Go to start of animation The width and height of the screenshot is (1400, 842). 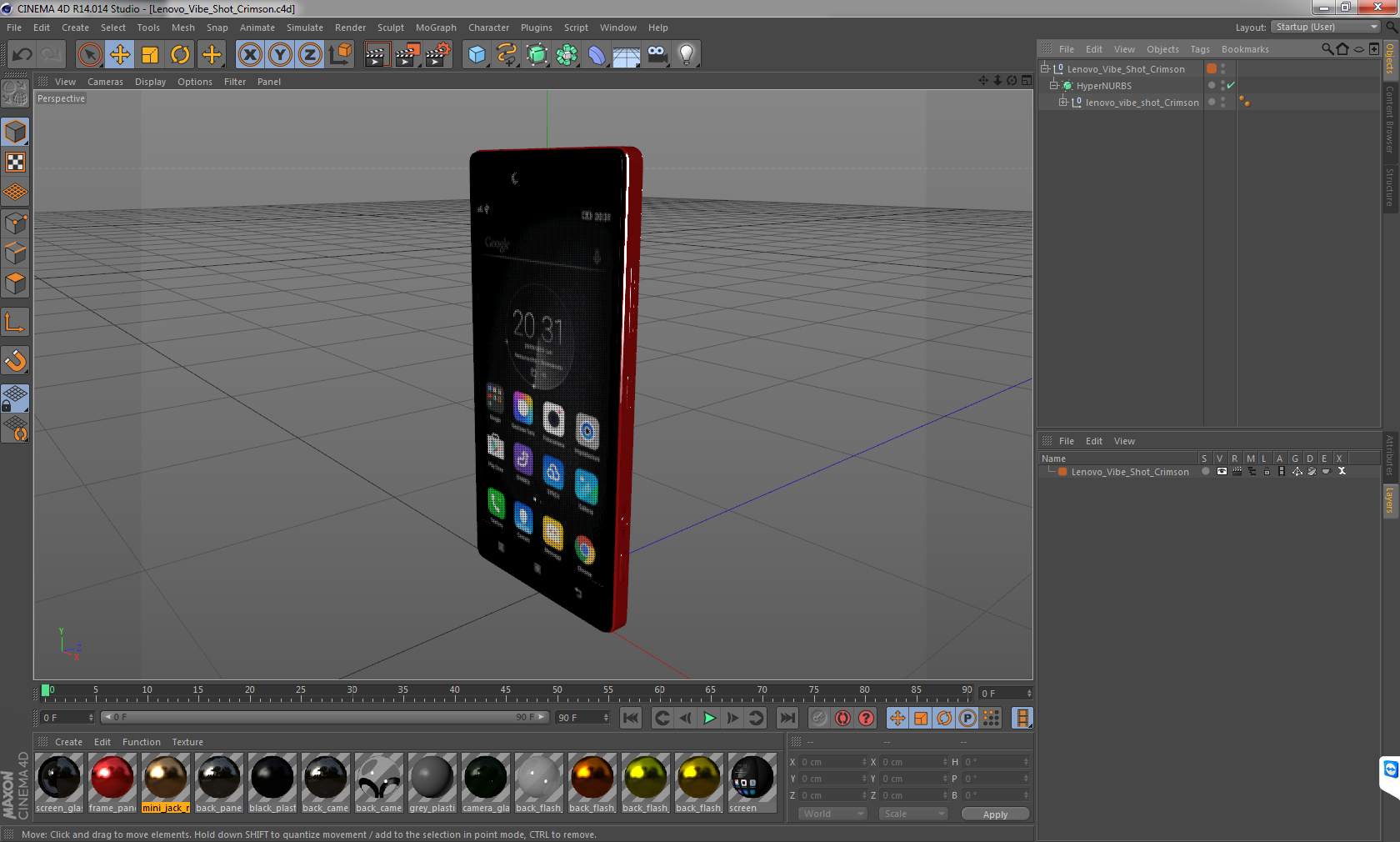coord(631,718)
